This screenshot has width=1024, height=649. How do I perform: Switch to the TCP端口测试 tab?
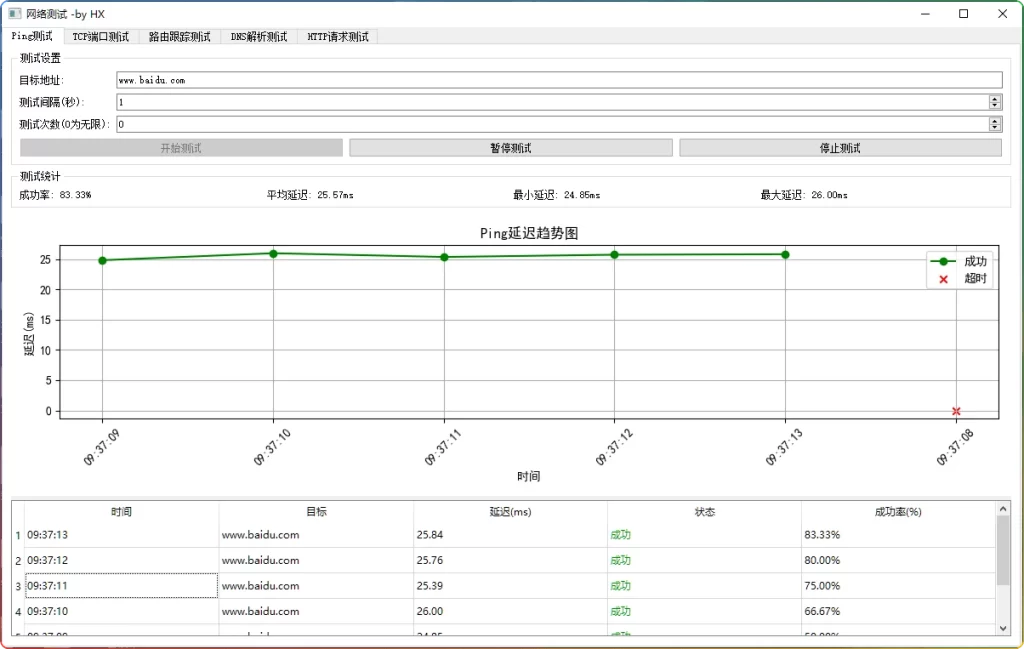pos(101,37)
